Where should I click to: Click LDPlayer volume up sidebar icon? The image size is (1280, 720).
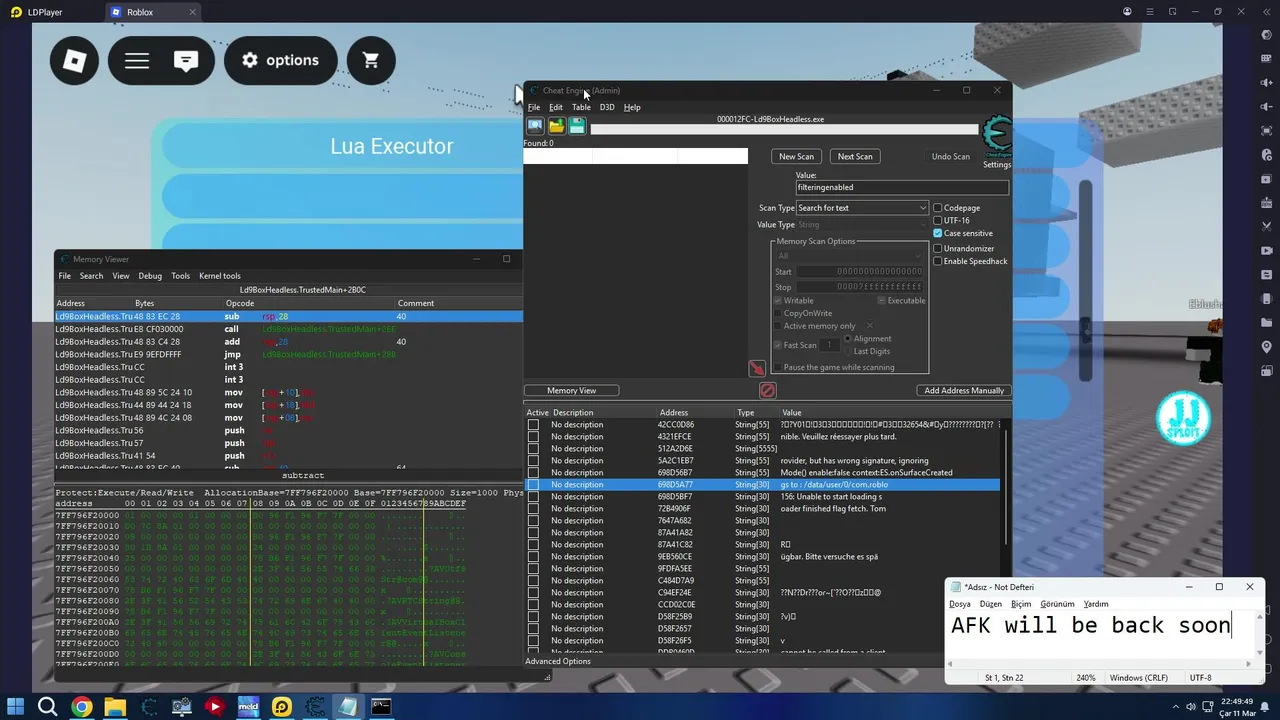tap(1267, 82)
